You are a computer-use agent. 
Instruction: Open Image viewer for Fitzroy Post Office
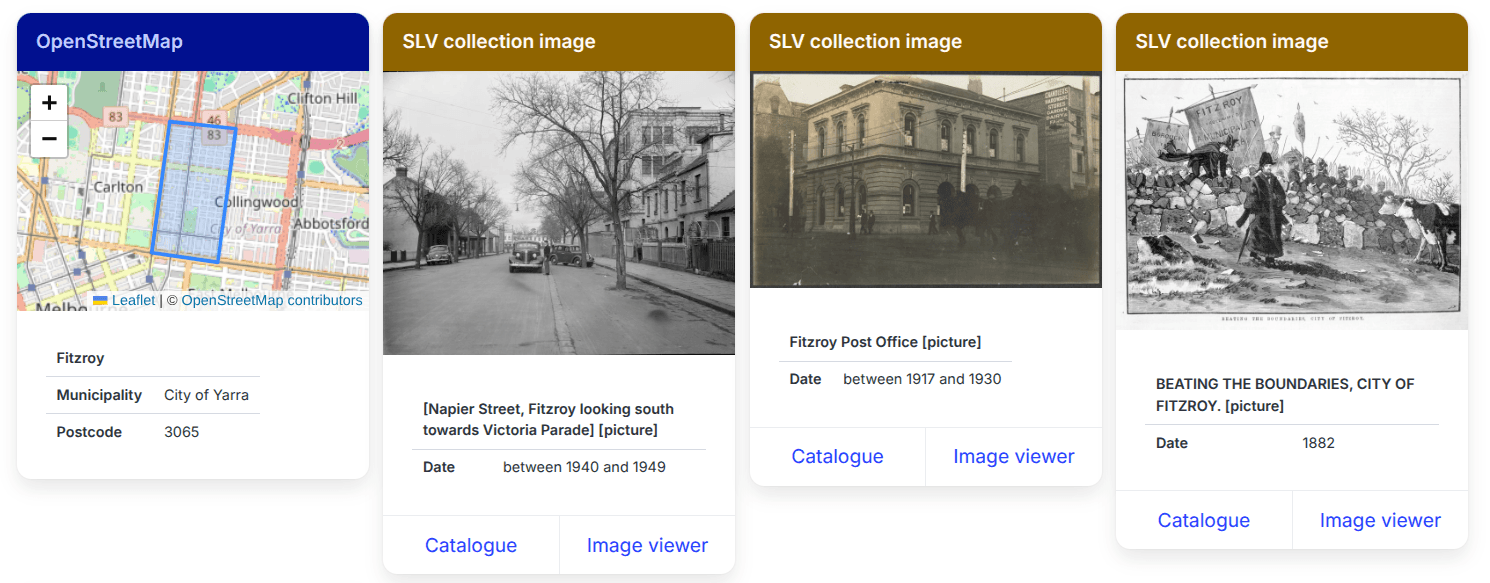(x=1013, y=456)
